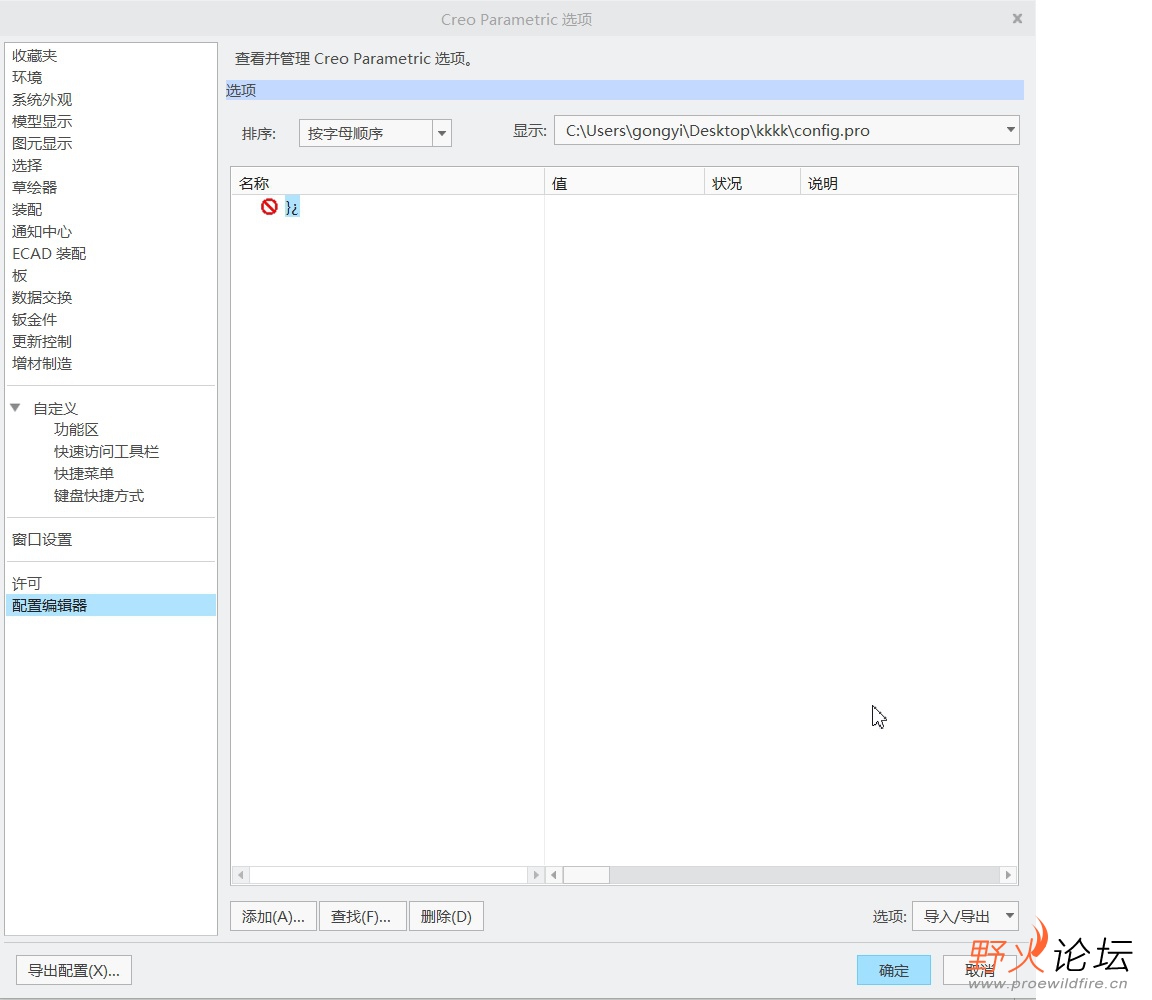Choose the 选择 category
The image size is (1152, 1000).
coord(27,165)
